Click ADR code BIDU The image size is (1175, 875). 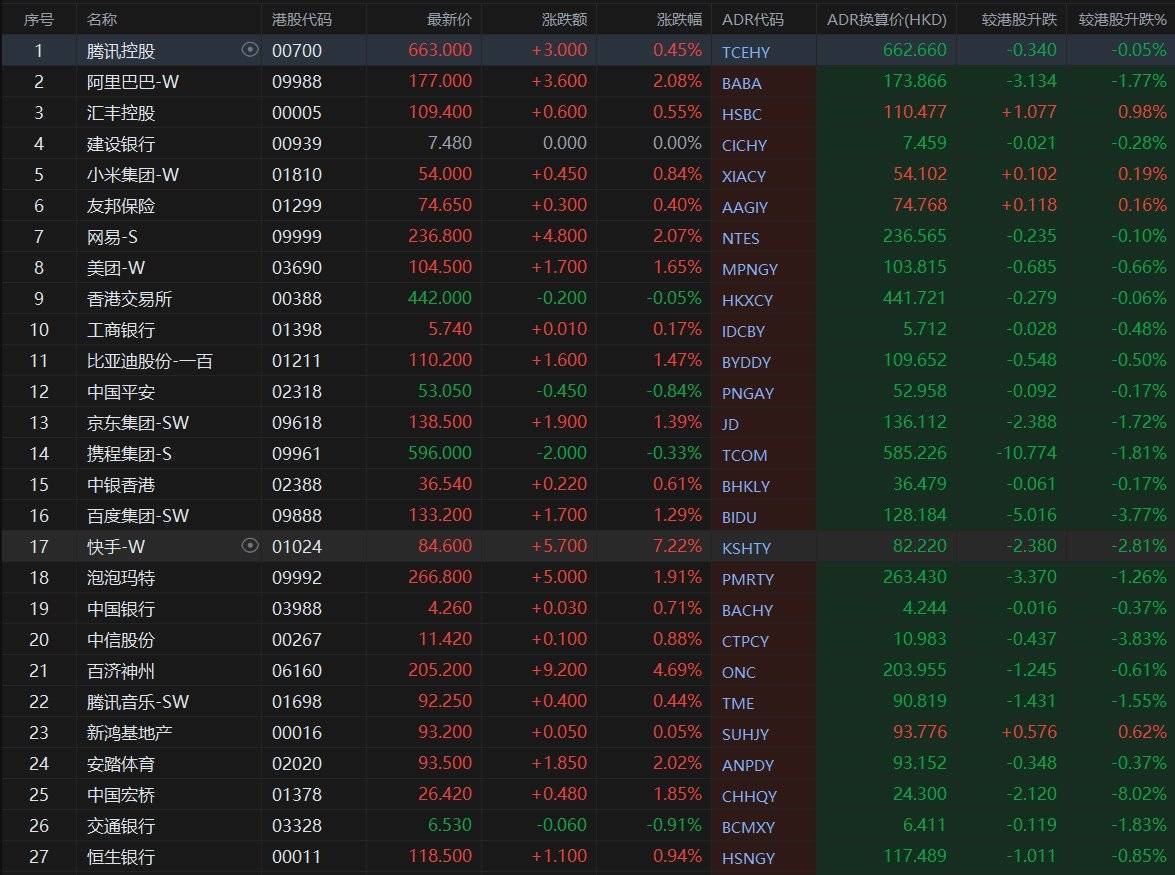[739, 517]
